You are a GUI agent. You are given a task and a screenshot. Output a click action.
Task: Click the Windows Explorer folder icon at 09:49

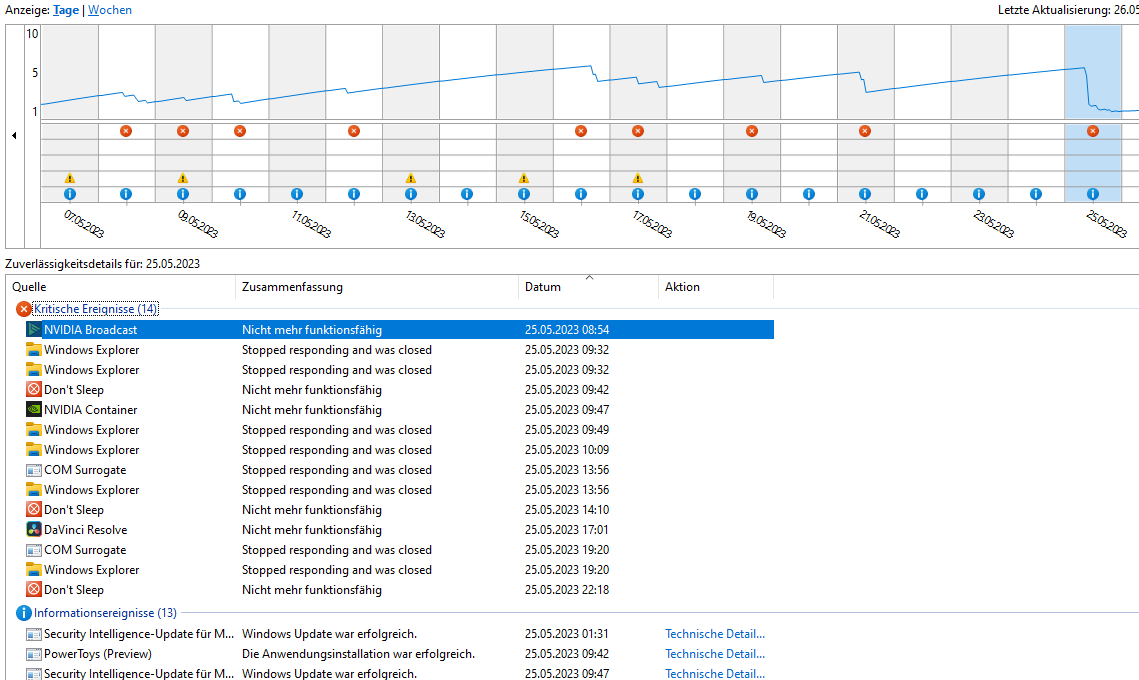[33, 429]
